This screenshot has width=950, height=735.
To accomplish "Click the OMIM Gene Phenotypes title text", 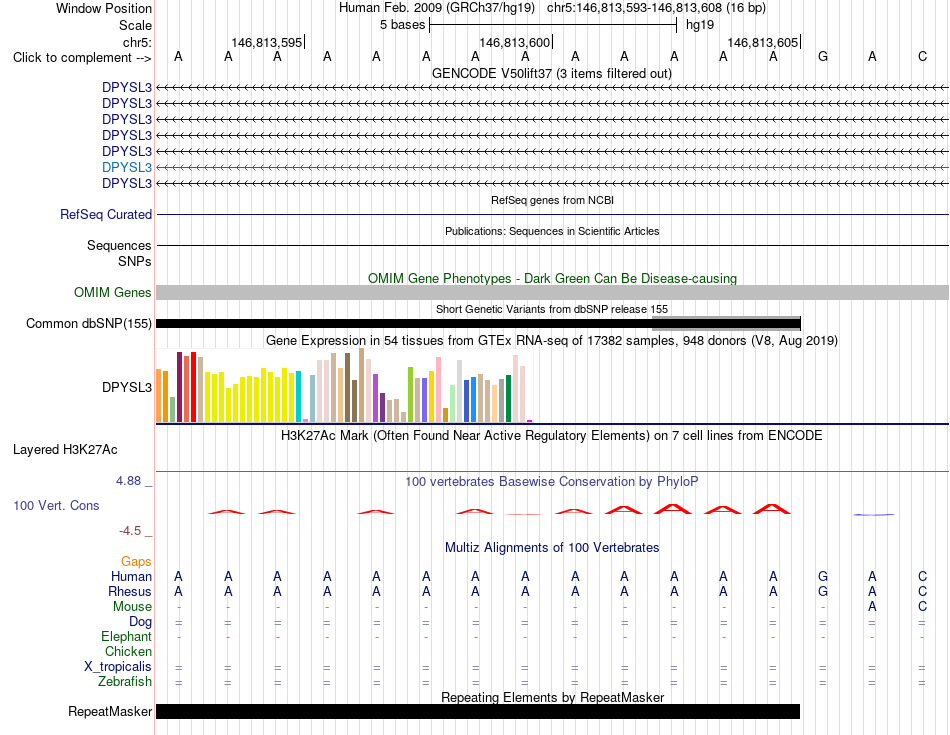I will (x=552, y=279).
